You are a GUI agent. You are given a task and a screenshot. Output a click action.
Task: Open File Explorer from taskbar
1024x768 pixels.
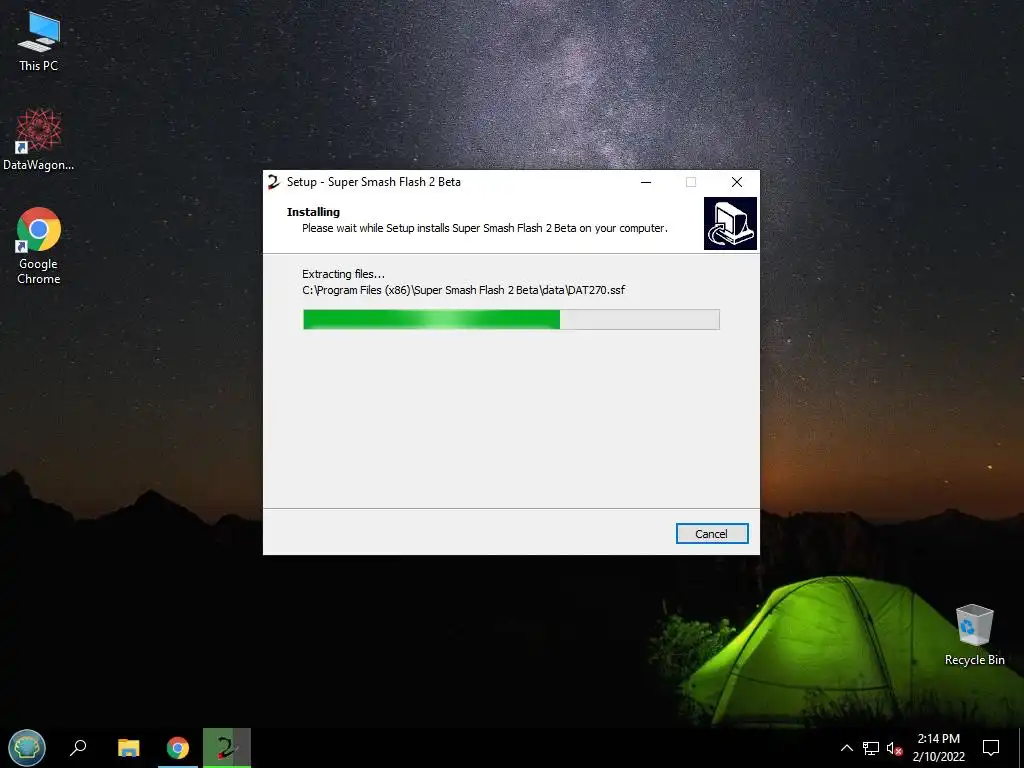click(x=129, y=748)
